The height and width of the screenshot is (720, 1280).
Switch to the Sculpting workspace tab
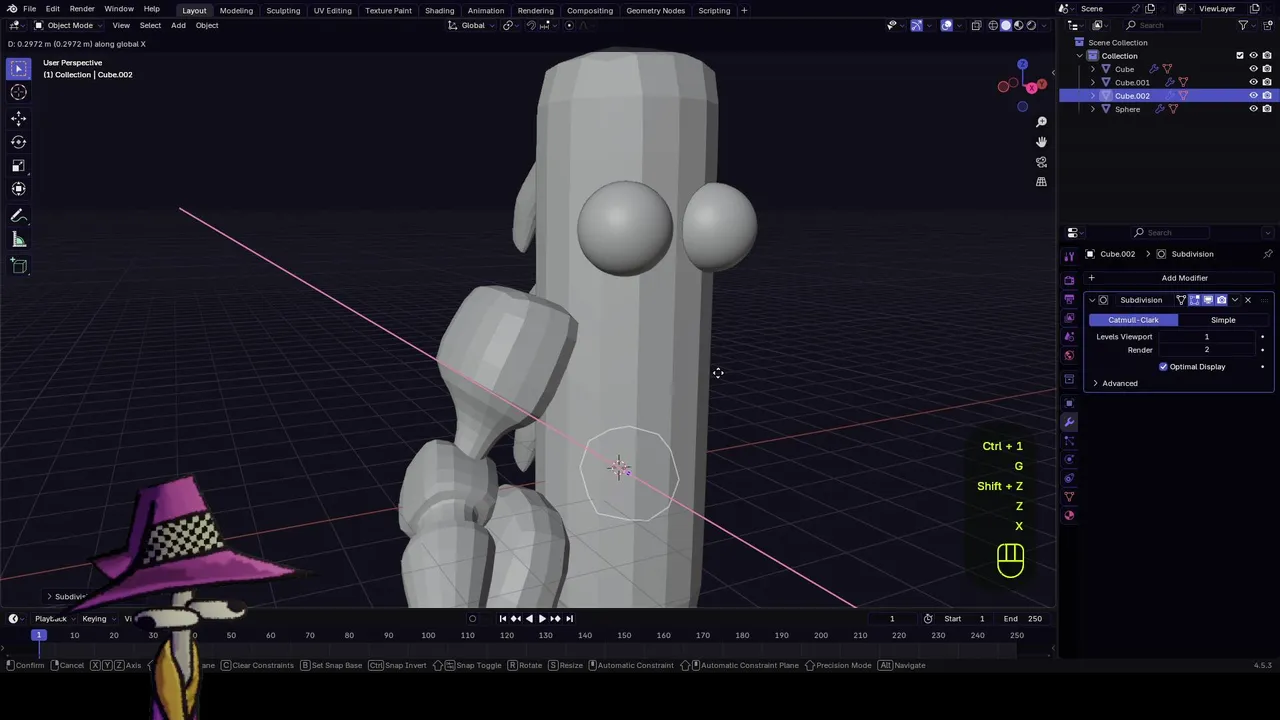click(283, 10)
